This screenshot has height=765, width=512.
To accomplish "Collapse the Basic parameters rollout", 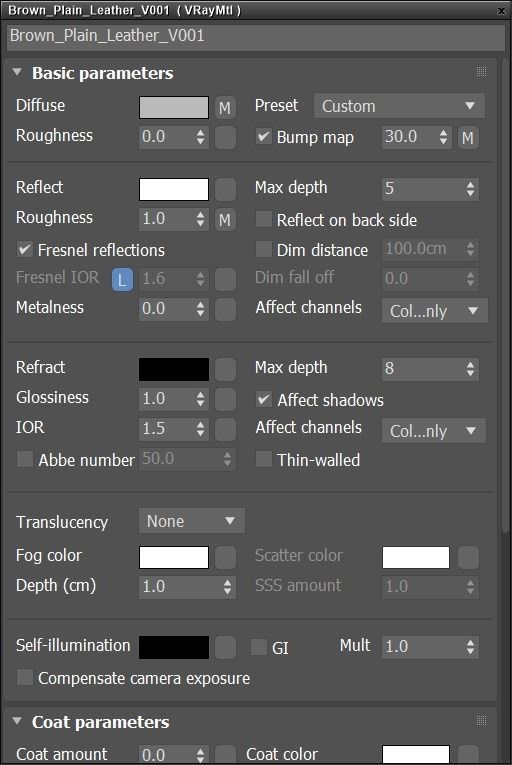I will (17, 72).
